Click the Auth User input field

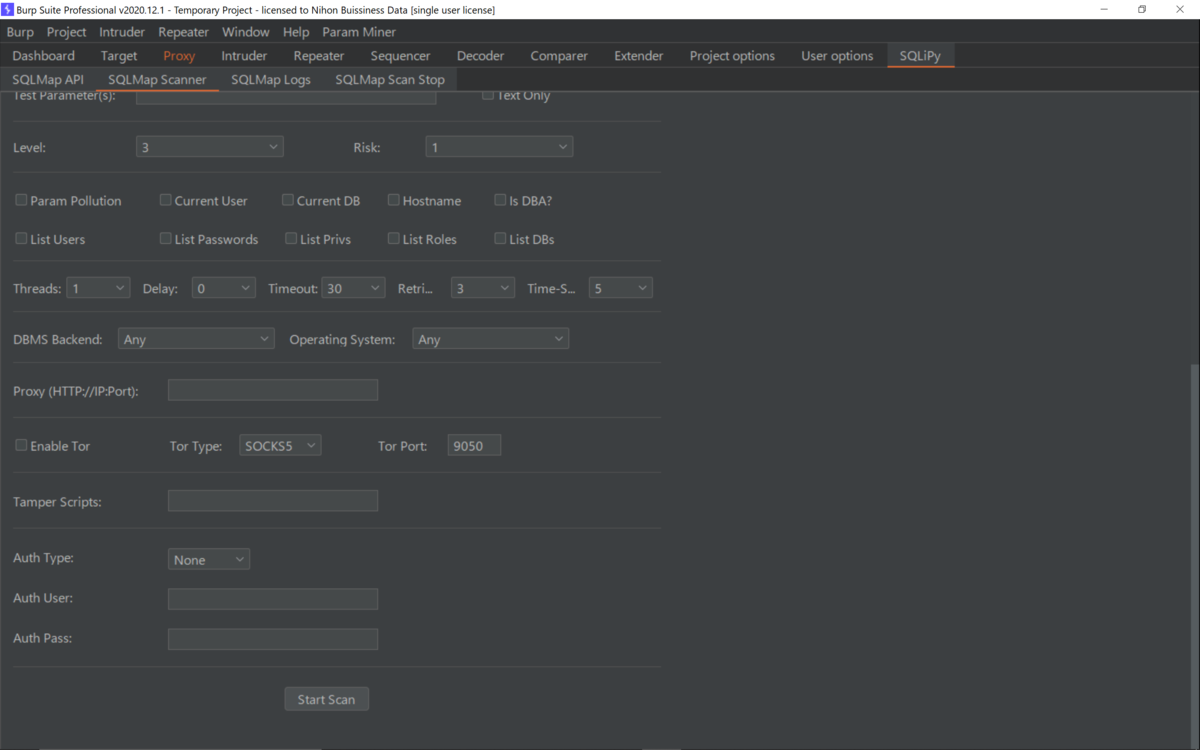[x=273, y=599]
